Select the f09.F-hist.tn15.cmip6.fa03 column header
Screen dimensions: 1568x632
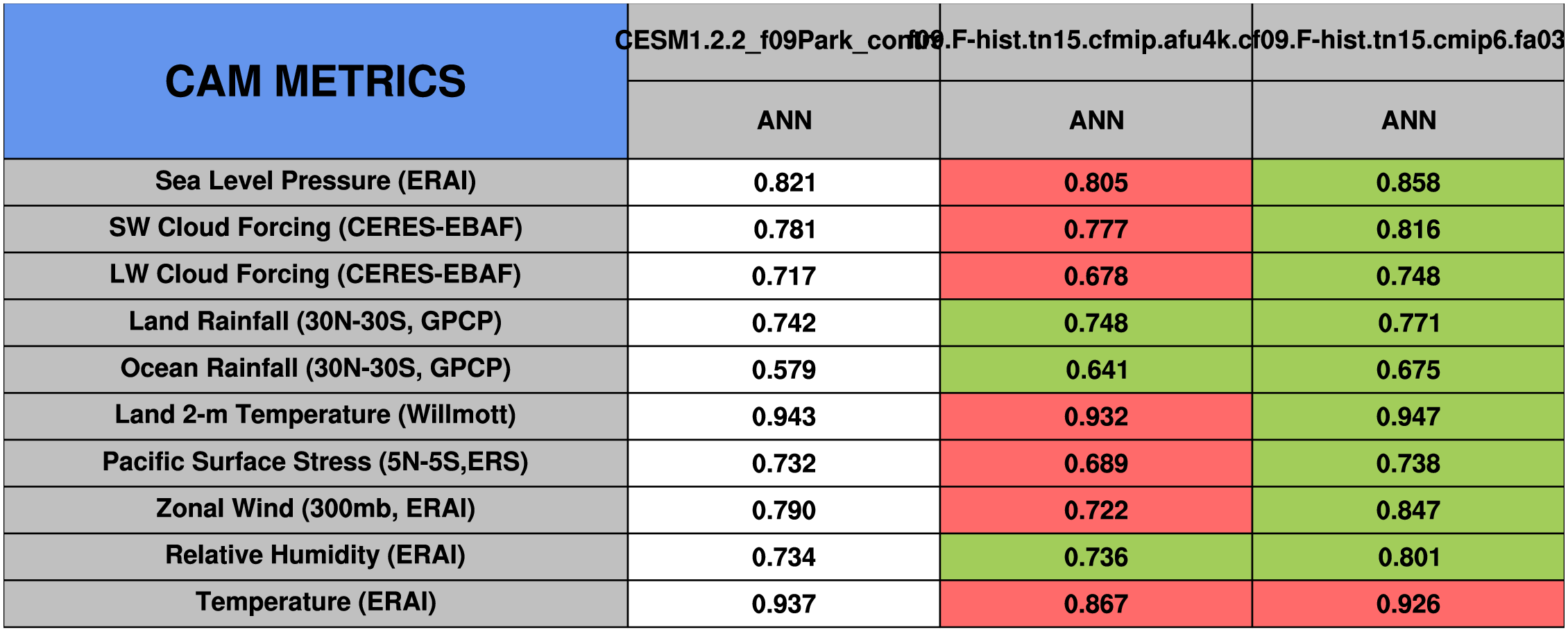[1408, 42]
